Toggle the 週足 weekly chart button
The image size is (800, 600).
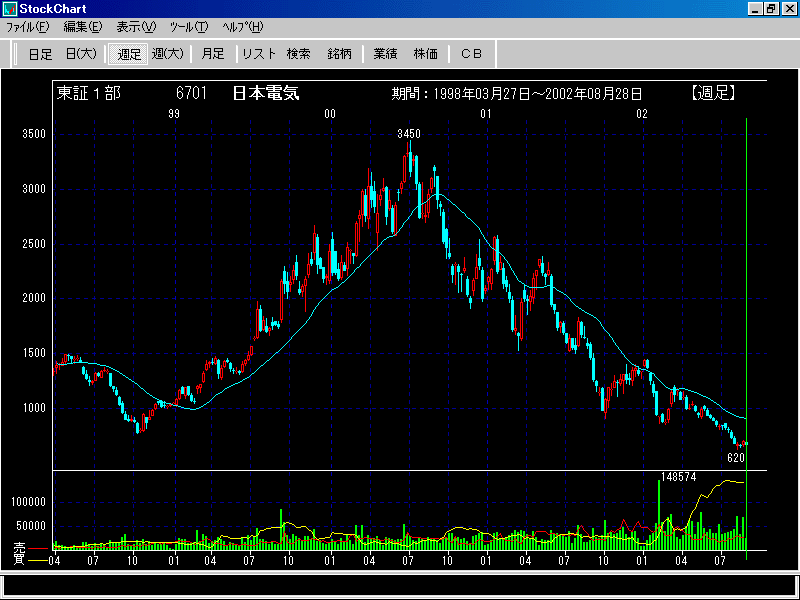tap(129, 54)
